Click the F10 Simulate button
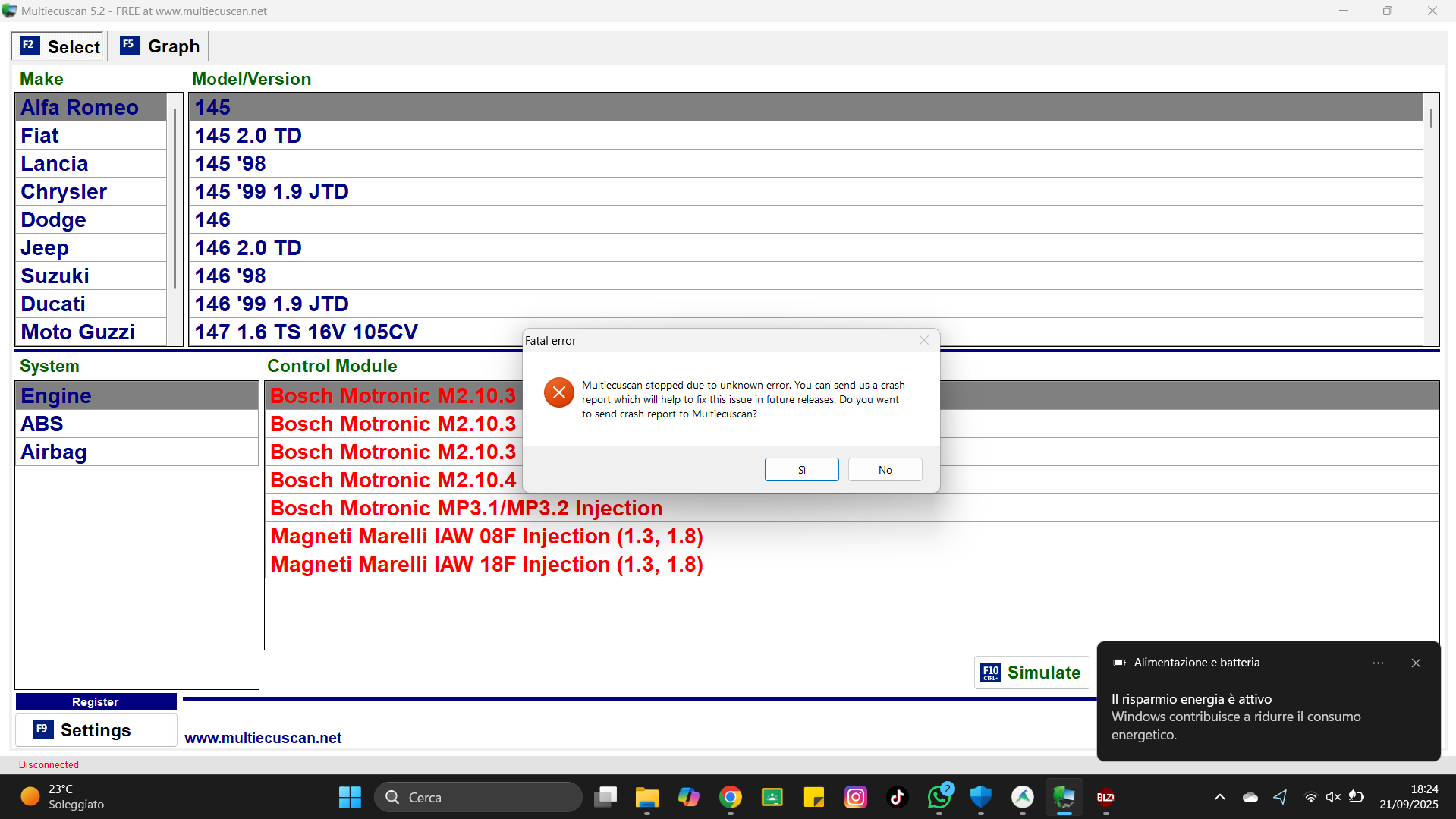This screenshot has width=1456, height=819. pos(1031,673)
